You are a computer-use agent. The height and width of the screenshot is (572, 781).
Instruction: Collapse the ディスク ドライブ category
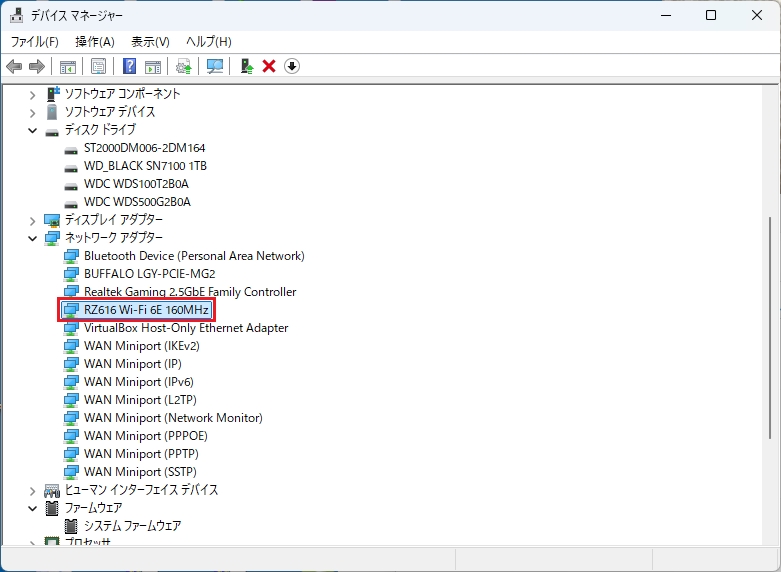[32, 131]
